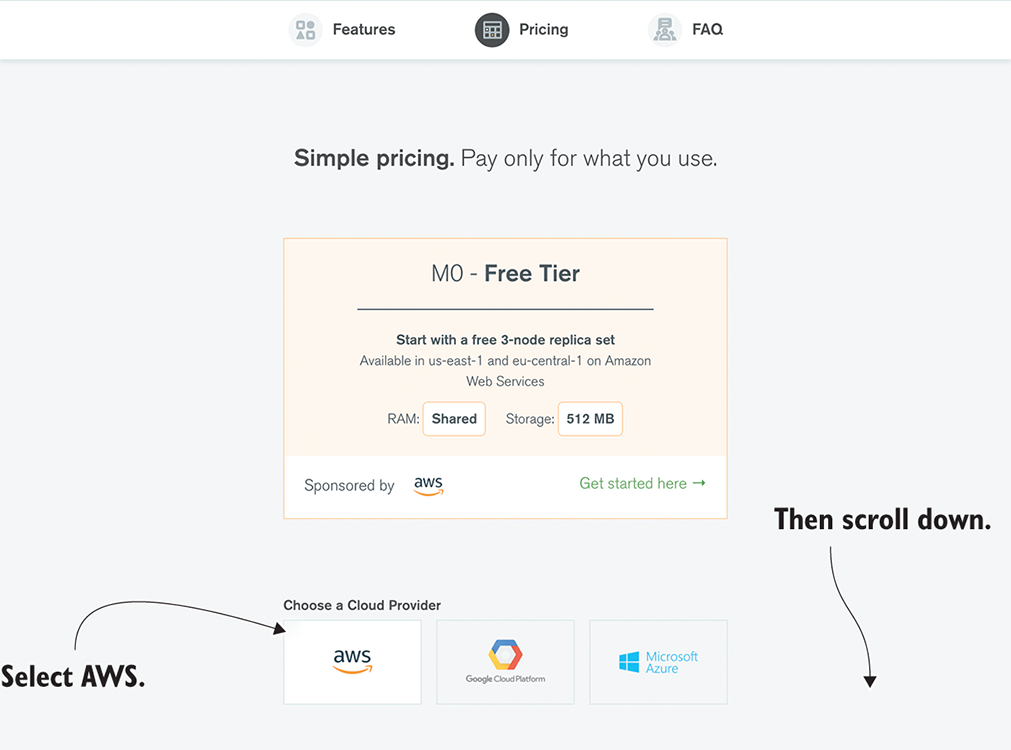Click the M0 - Free Tier heading

505,274
